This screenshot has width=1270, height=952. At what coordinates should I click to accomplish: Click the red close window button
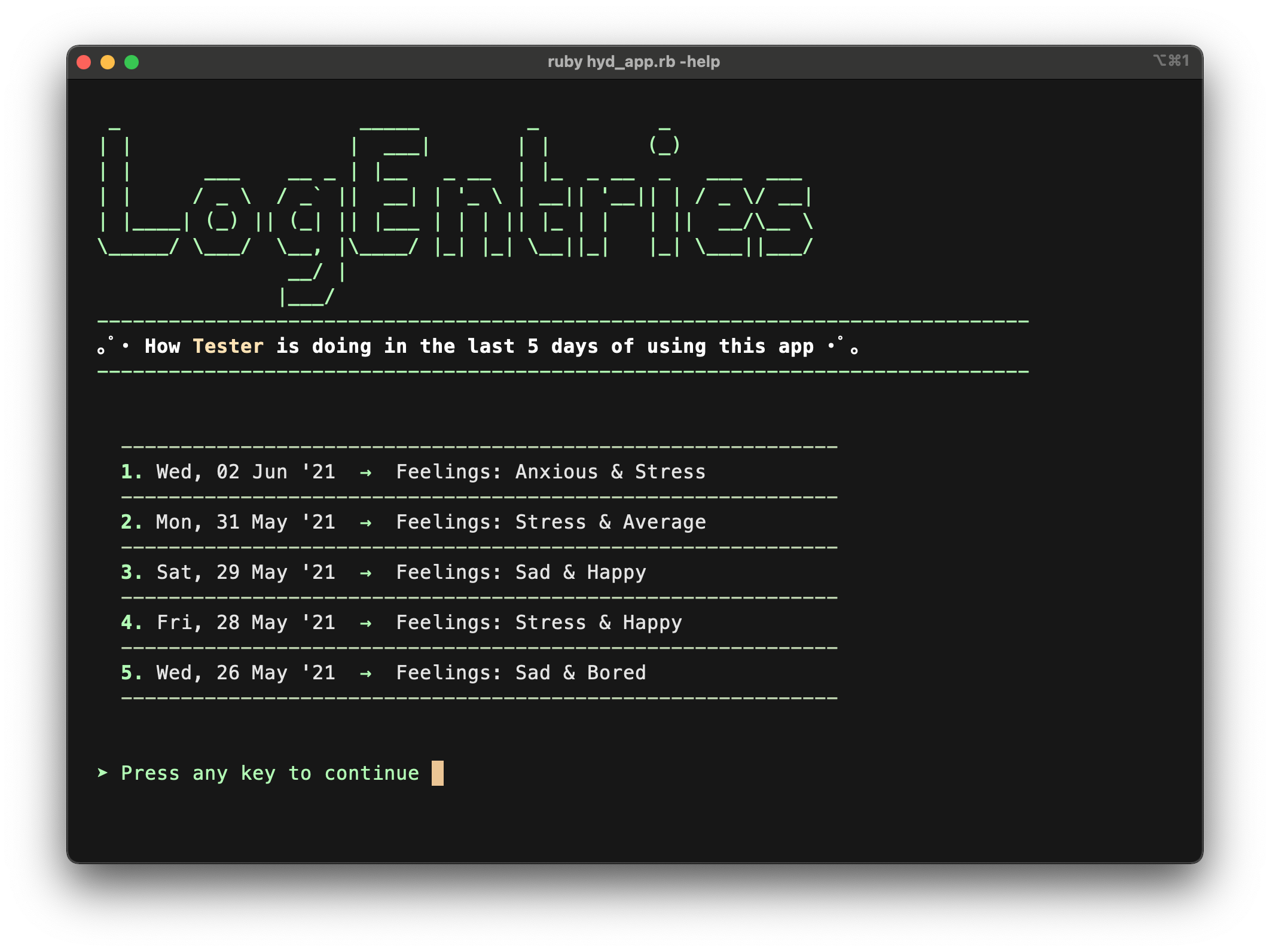(x=84, y=62)
